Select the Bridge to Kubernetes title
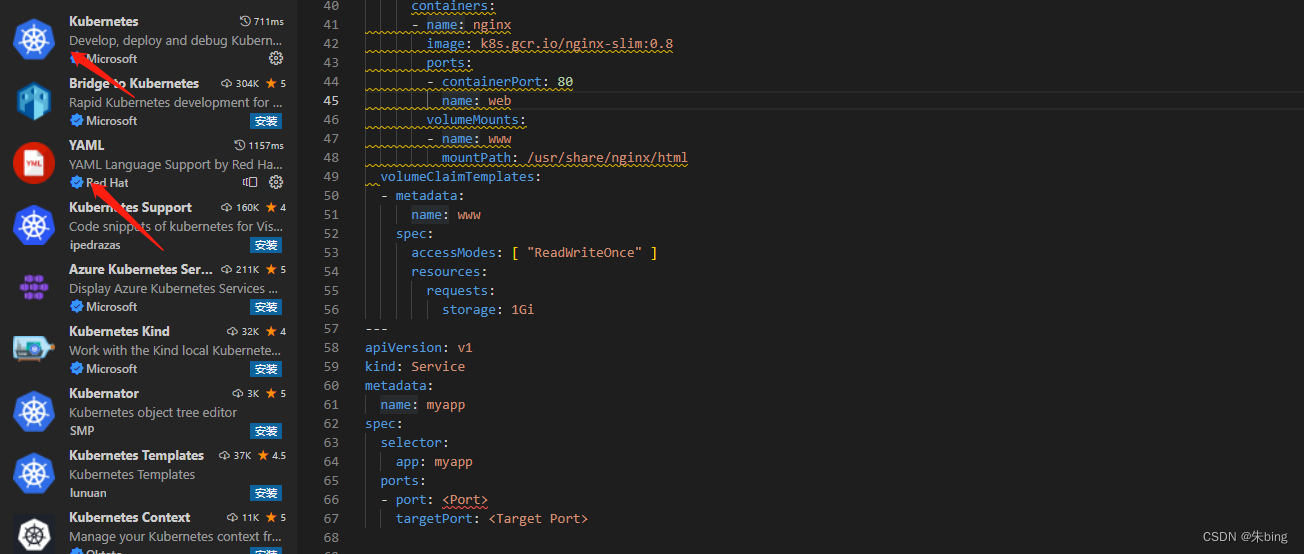The image size is (1304, 554). 134,83
